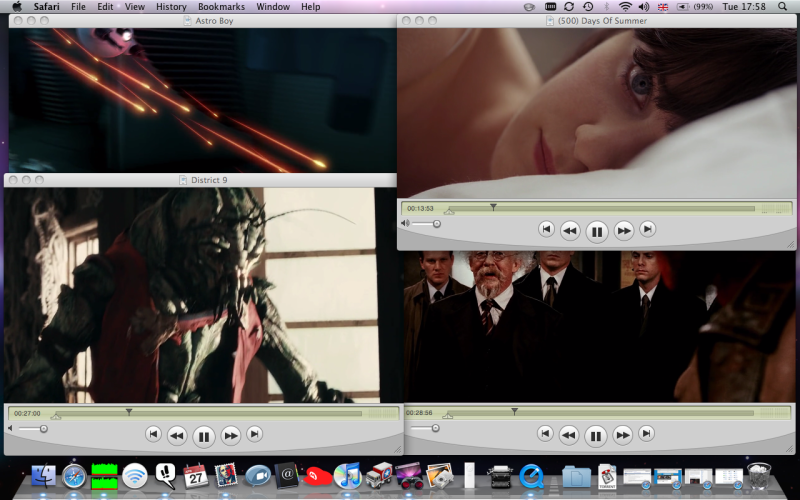The image size is (800, 500).
Task: Fast forward the District 9 movie
Action: coord(231,436)
